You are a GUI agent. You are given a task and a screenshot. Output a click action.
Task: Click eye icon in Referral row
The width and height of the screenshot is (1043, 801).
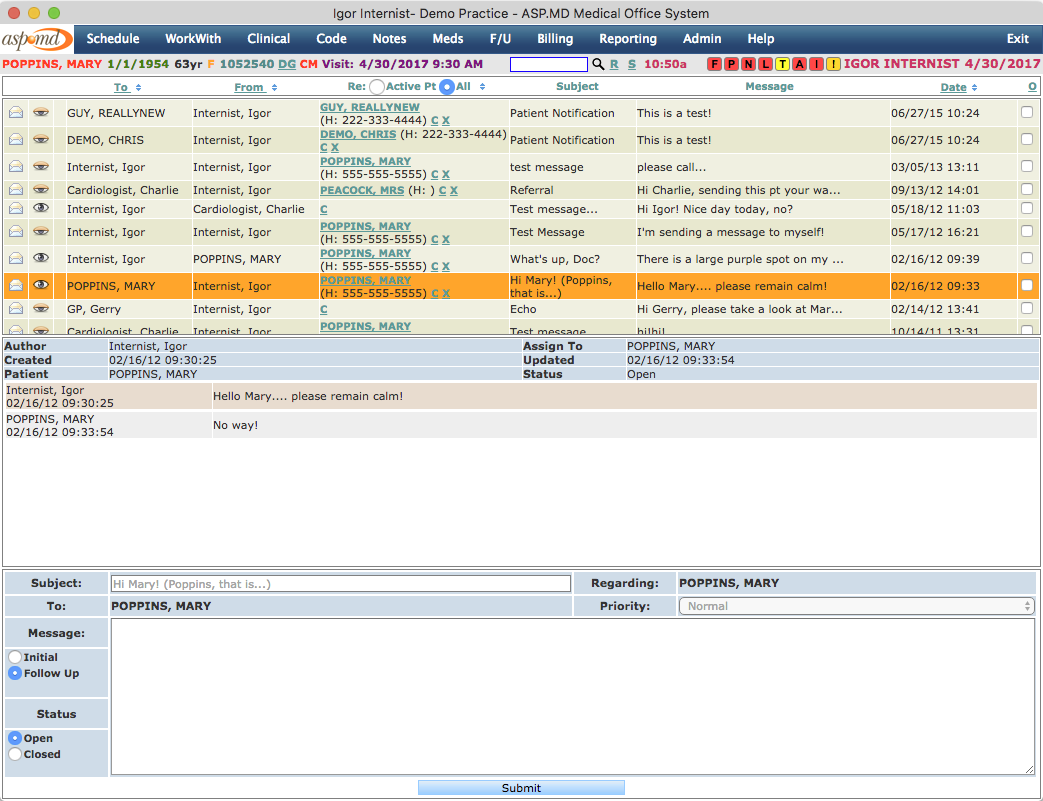tap(41, 190)
